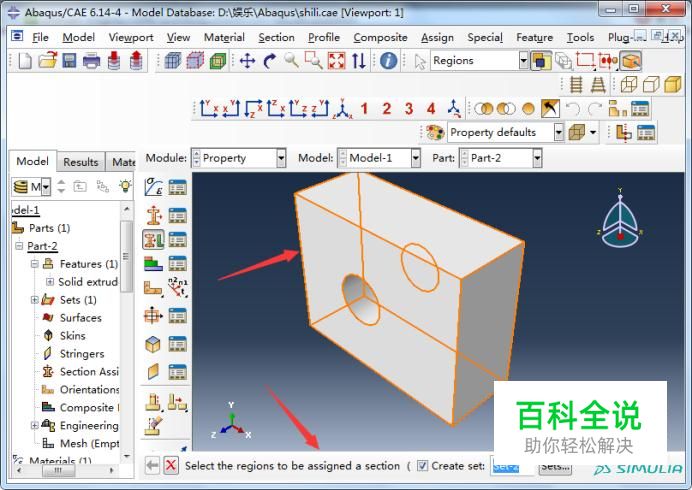Click the Assign Section icon

(154, 240)
